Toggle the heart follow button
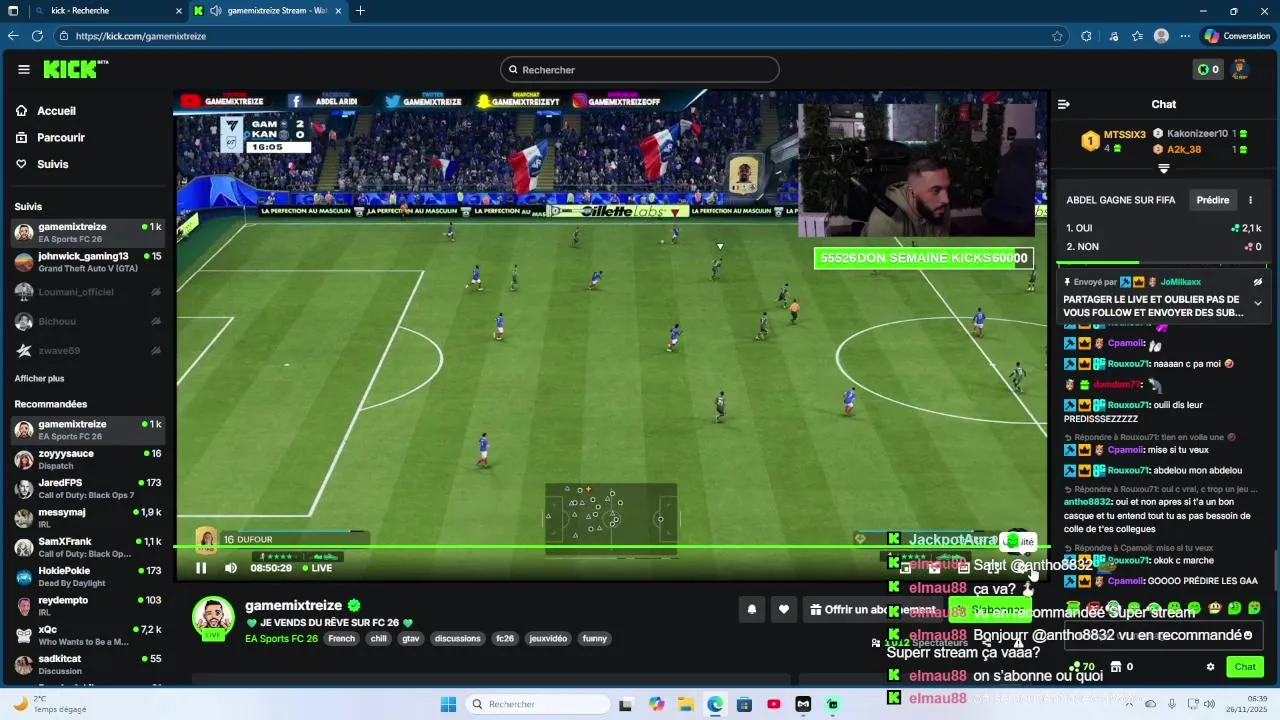Viewport: 1280px width, 720px height. [784, 609]
